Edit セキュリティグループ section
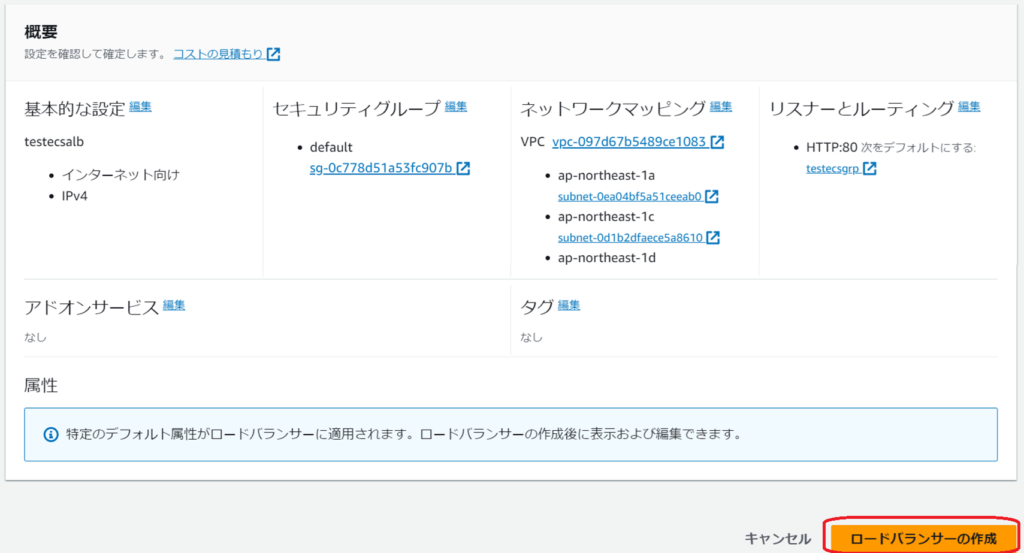Screen dimensions: 1024x553 point(456,107)
